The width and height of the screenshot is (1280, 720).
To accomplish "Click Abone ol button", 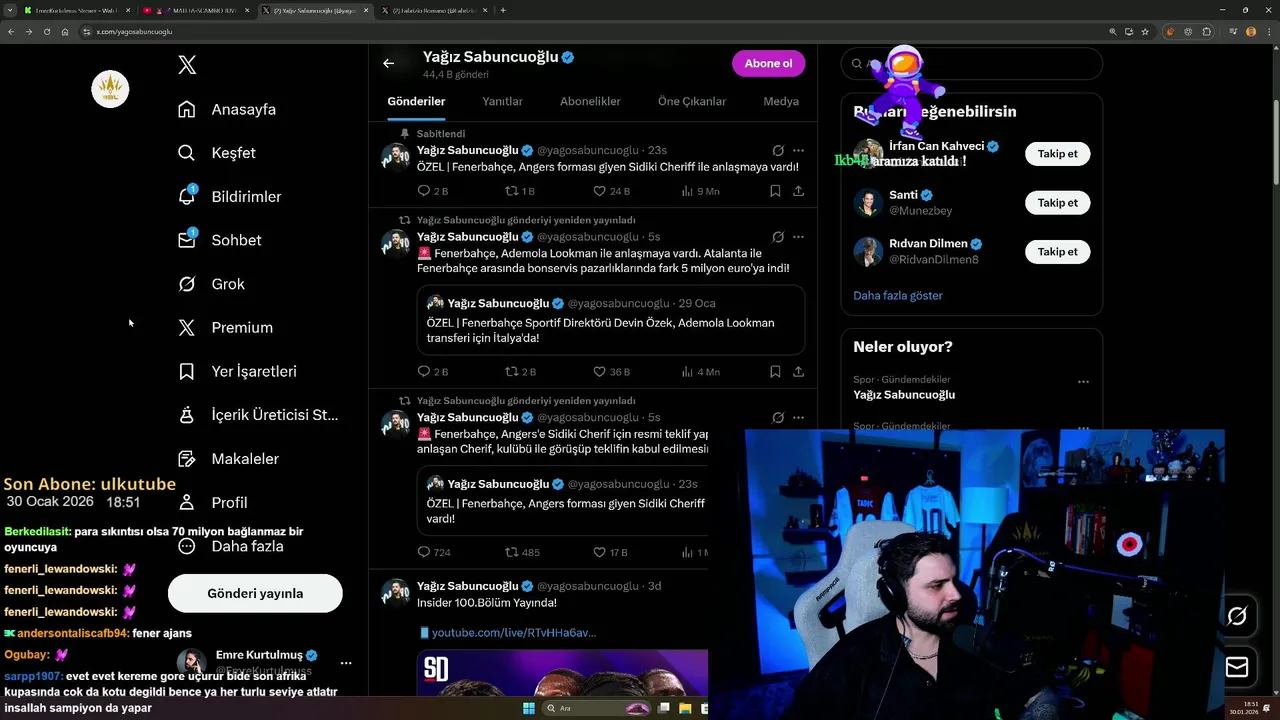I will pyautogui.click(x=768, y=63).
